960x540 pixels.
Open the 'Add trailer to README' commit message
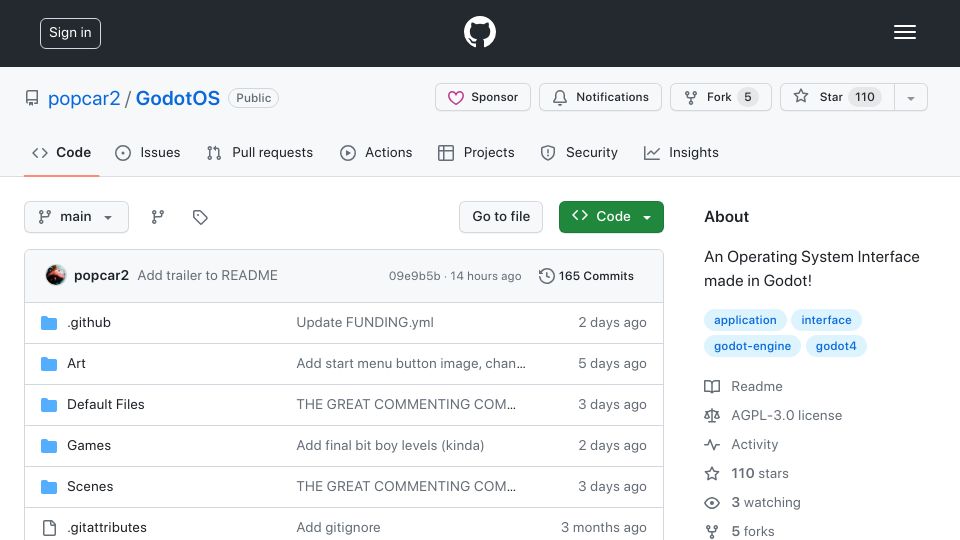coord(208,276)
